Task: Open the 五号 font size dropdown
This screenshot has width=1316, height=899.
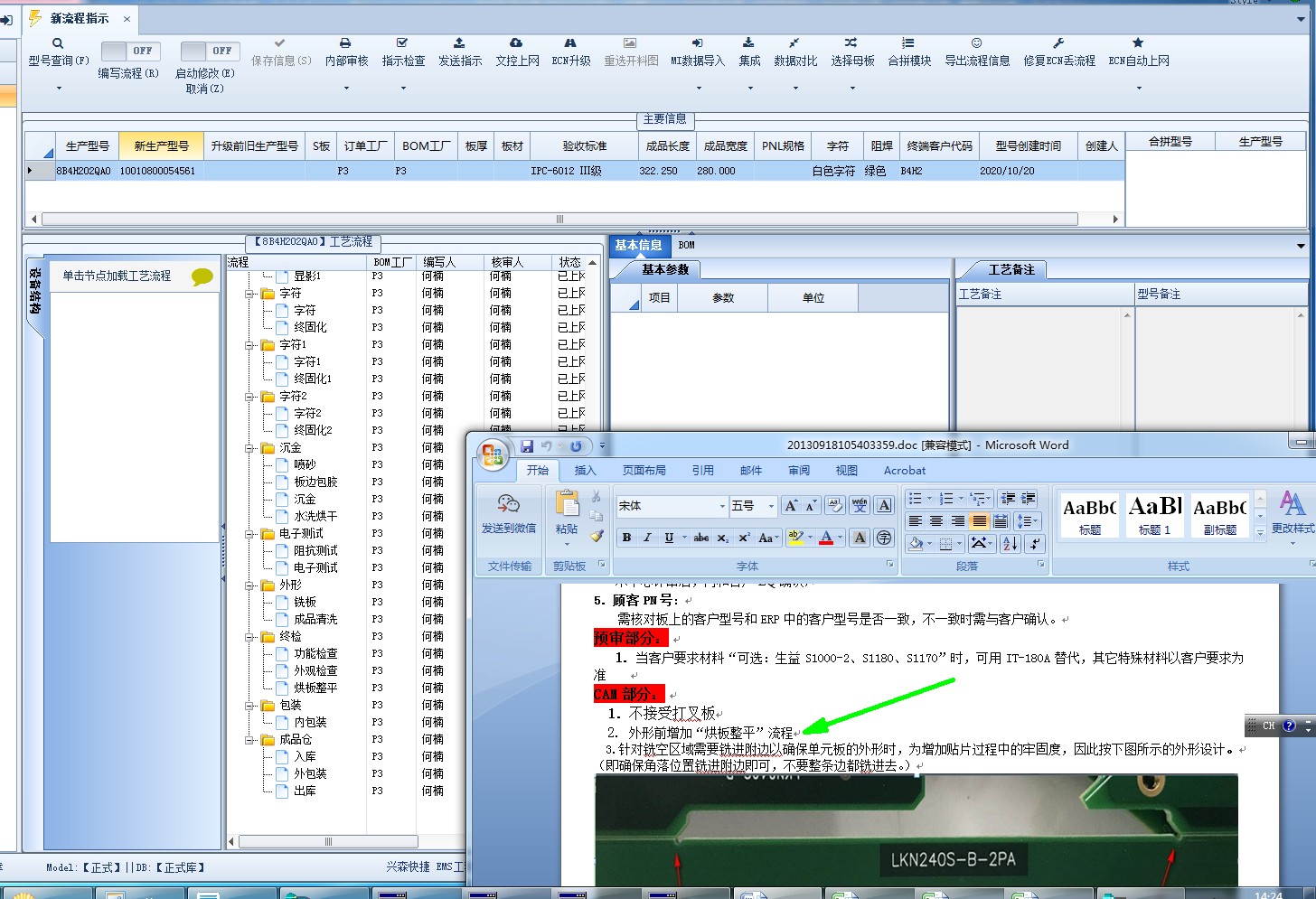Action: tap(771, 506)
